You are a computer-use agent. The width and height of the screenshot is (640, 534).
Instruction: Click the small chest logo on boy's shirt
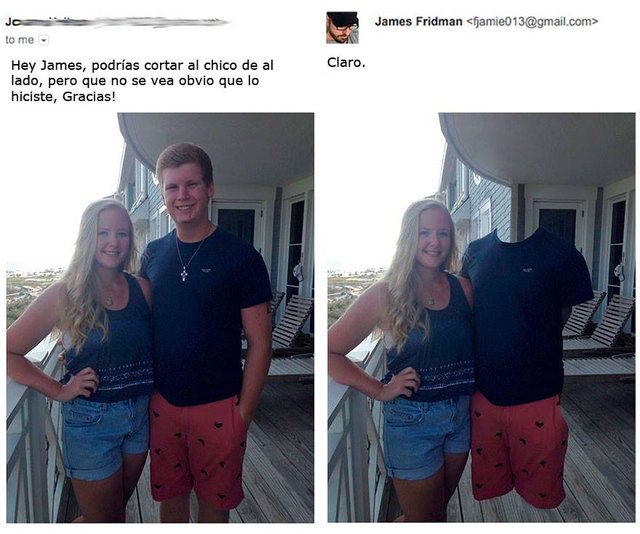[x=205, y=269]
